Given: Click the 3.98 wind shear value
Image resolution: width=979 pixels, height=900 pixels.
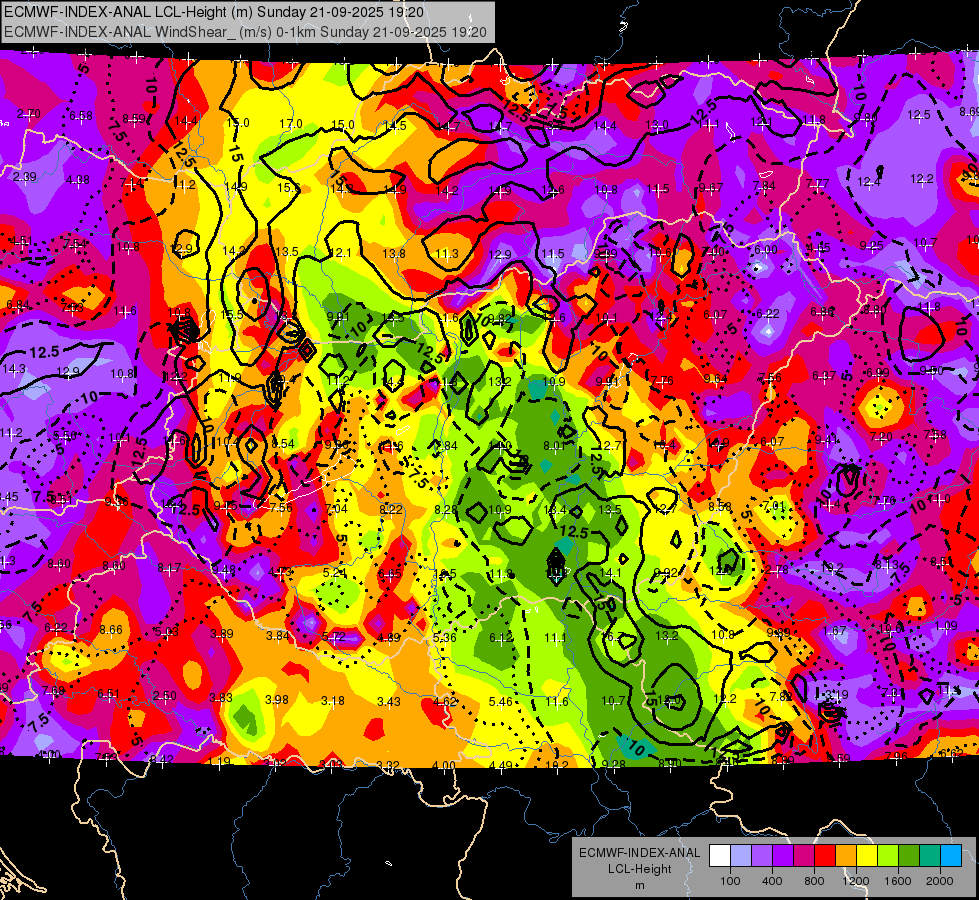Looking at the screenshot, I should [x=277, y=700].
